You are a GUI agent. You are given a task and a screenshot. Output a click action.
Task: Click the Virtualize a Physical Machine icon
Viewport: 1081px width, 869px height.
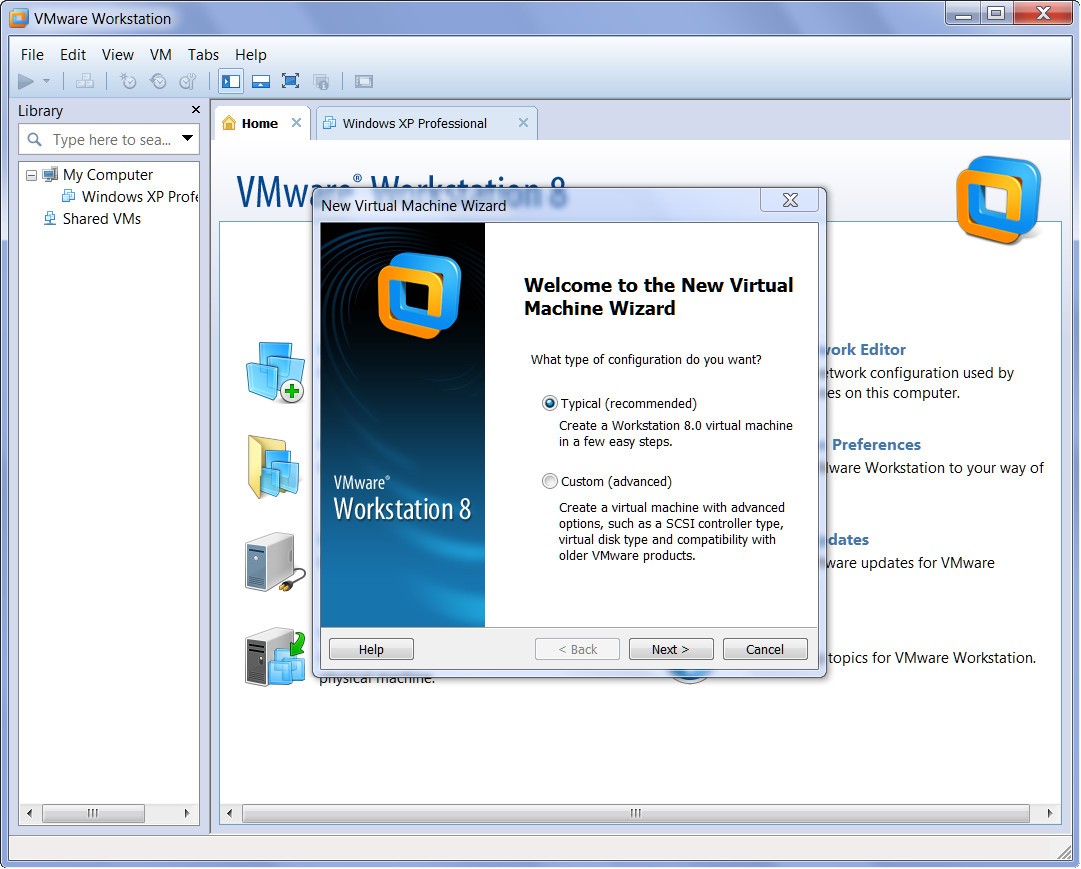[x=275, y=657]
